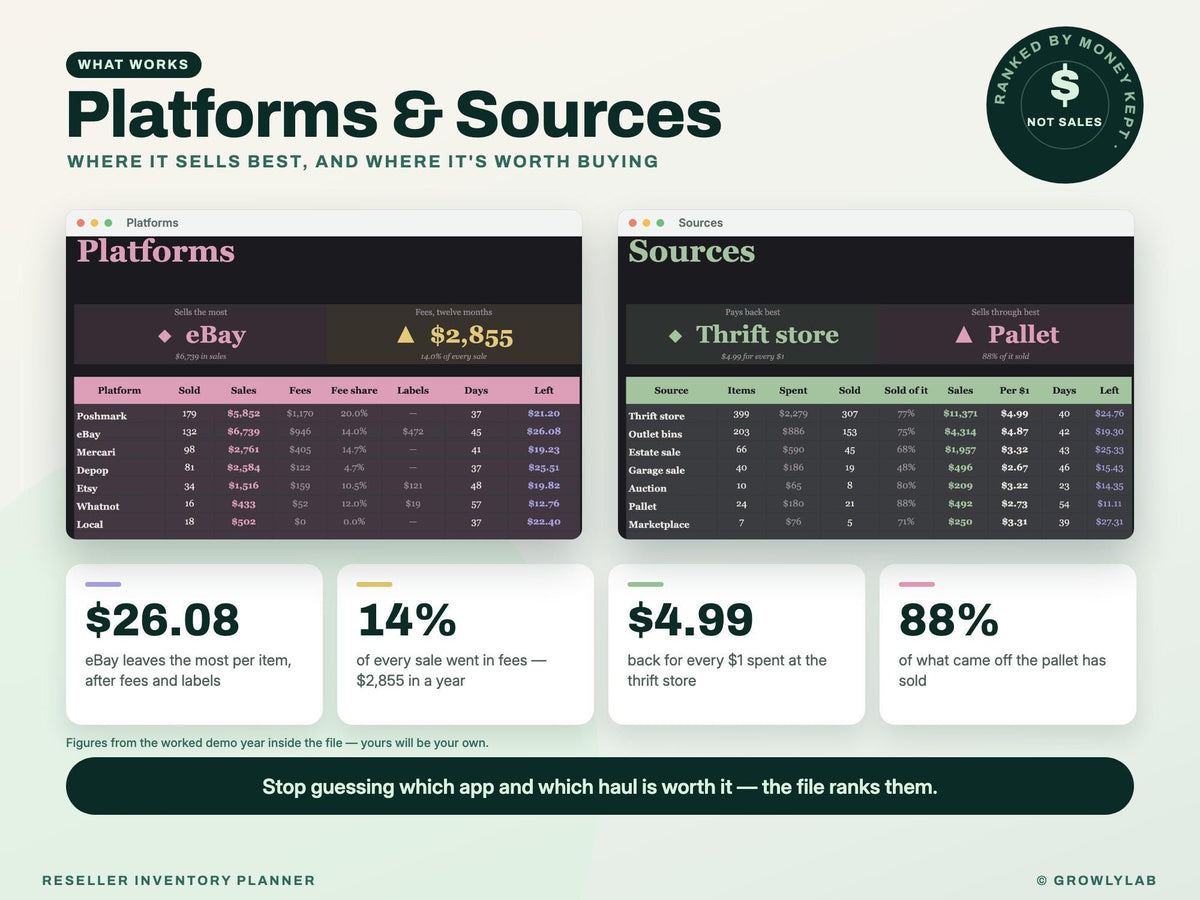1200x900 pixels.
Task: Click the $27.31 Marketplace left cell
Action: click(x=1109, y=521)
